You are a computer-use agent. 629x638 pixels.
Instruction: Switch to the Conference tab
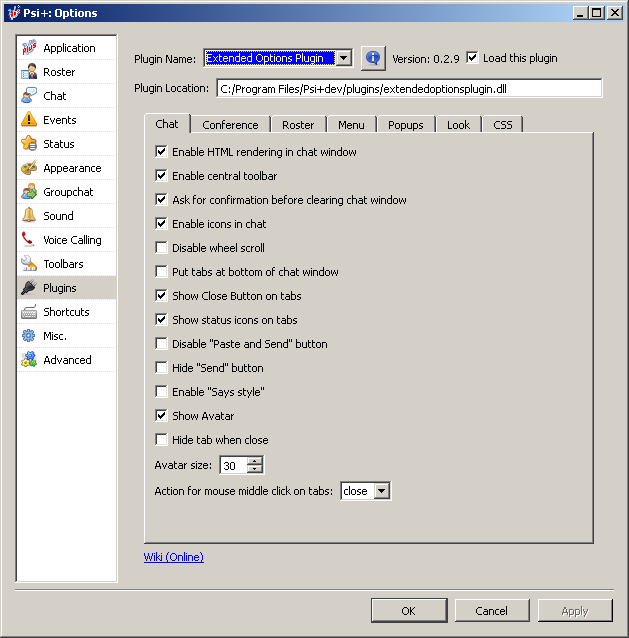(230, 125)
